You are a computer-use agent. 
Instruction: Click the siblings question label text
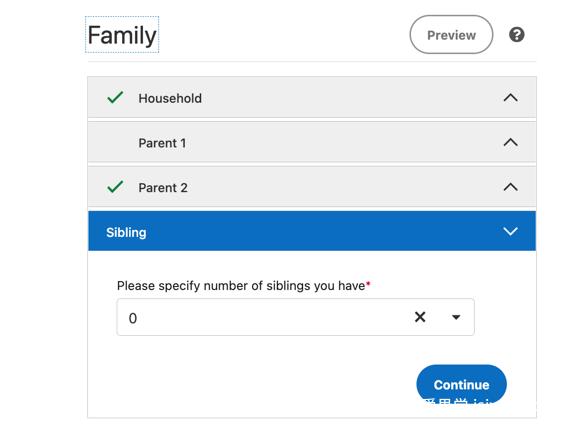243,286
